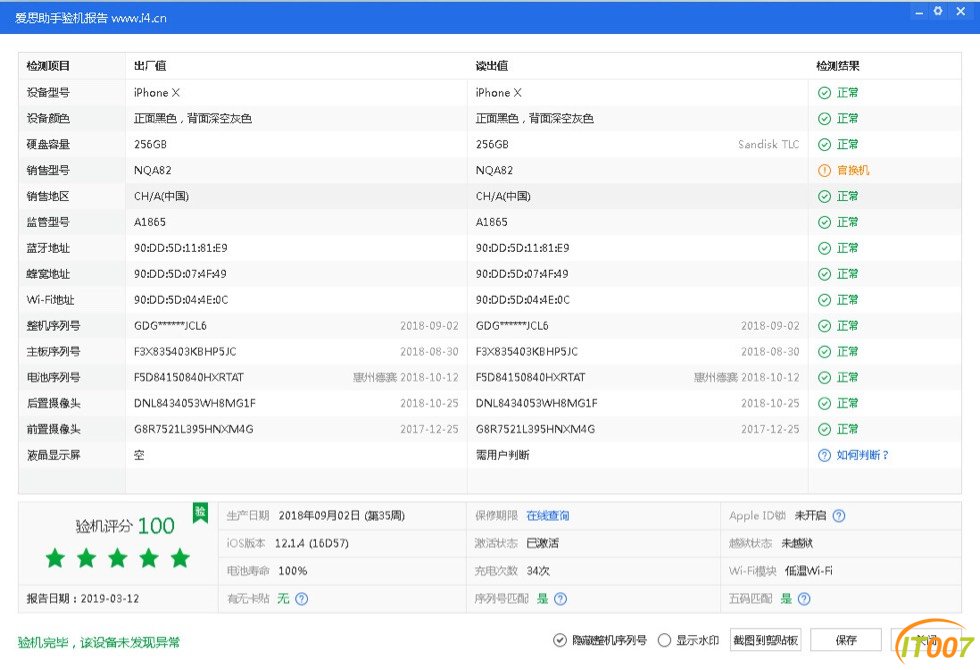This screenshot has width=980, height=670.
Task: Close the 验机报告 window
Action: [961, 11]
